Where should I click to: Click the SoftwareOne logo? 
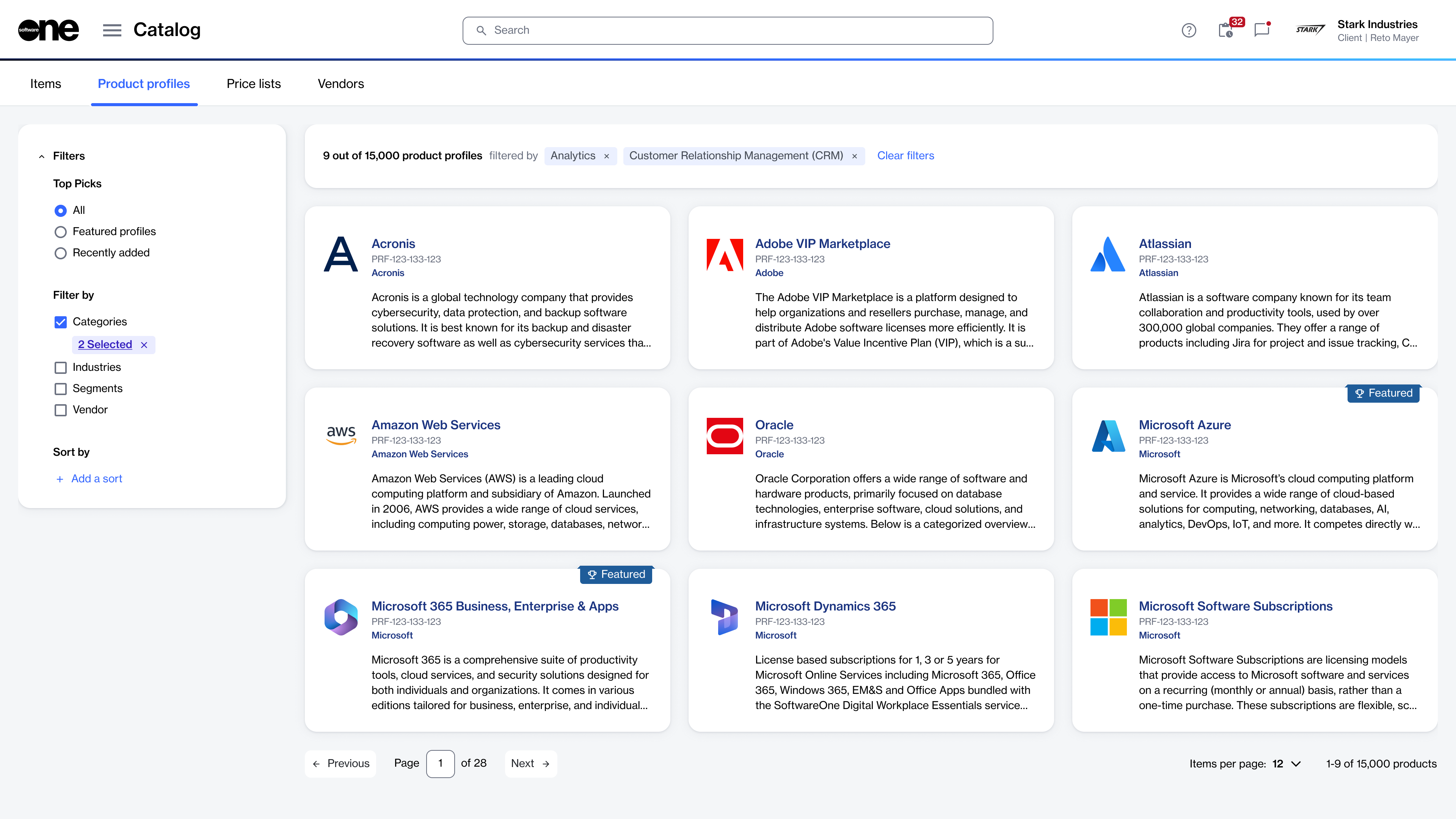49,30
